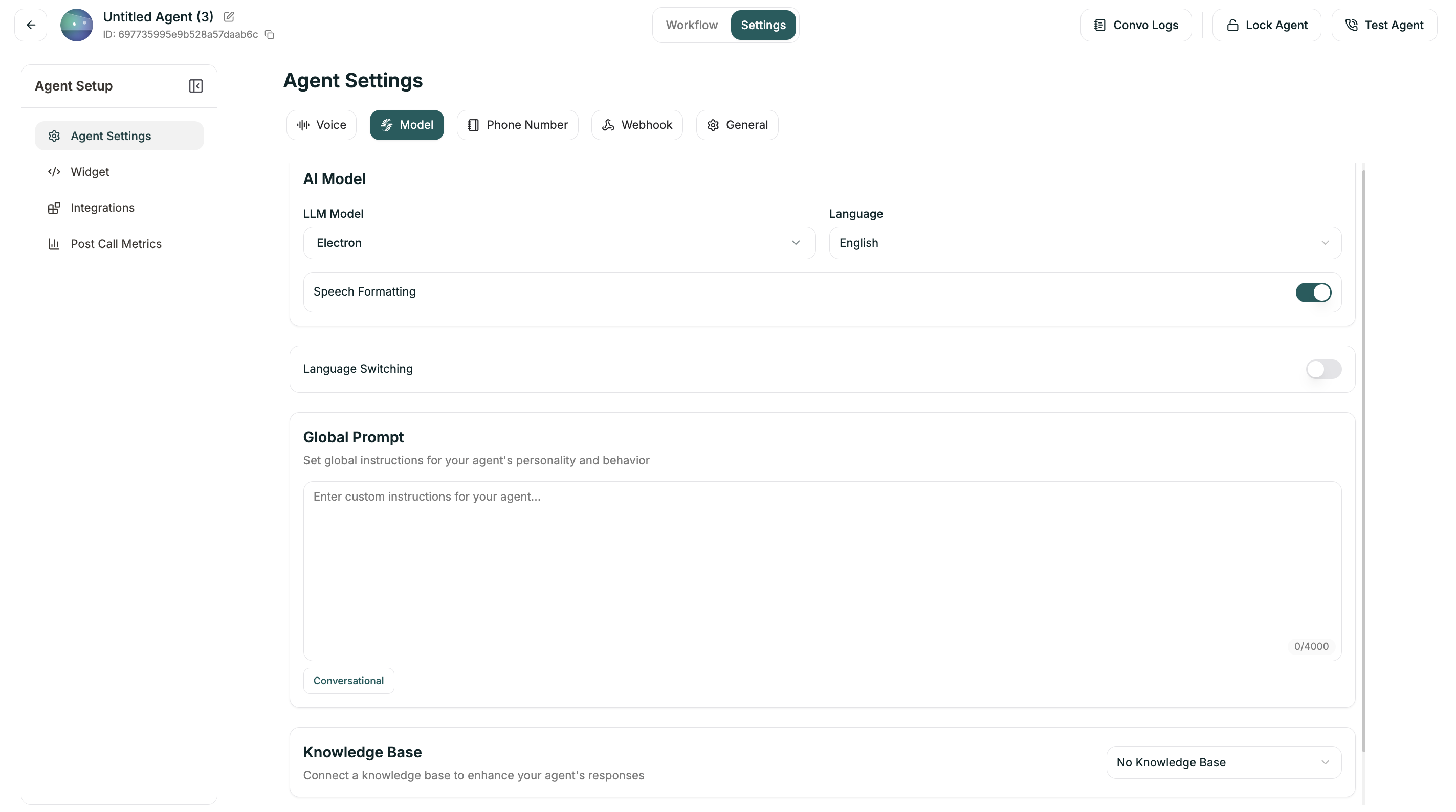The height and width of the screenshot is (812, 1456).
Task: Open the Widget section
Action: click(90, 172)
